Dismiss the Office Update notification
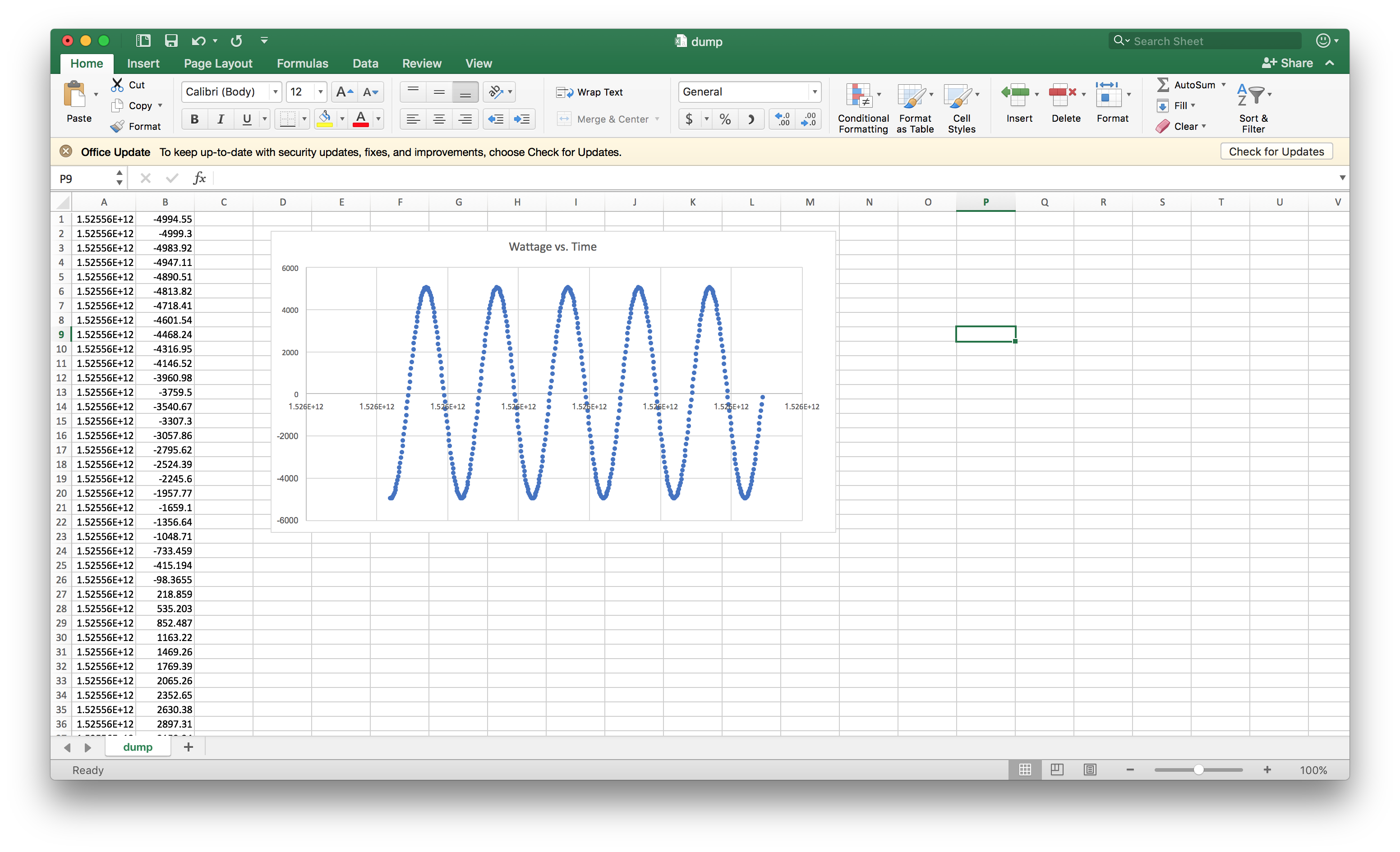Viewport: 1400px width, 852px height. click(66, 151)
